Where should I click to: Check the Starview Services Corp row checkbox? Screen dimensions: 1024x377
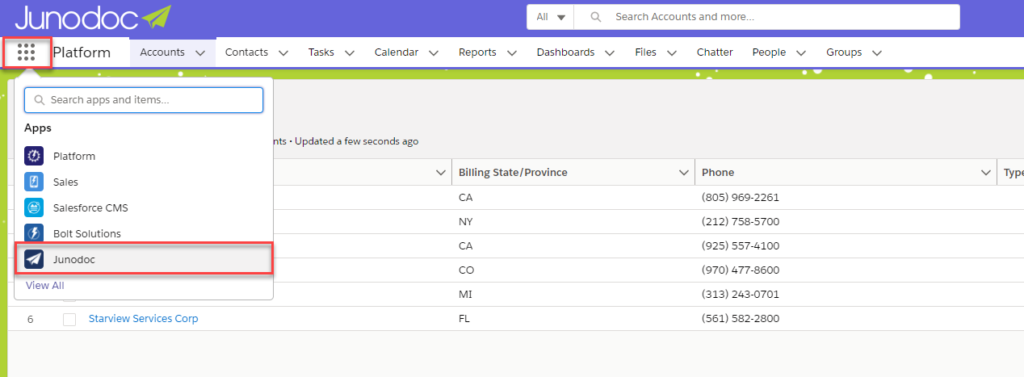pyautogui.click(x=69, y=319)
